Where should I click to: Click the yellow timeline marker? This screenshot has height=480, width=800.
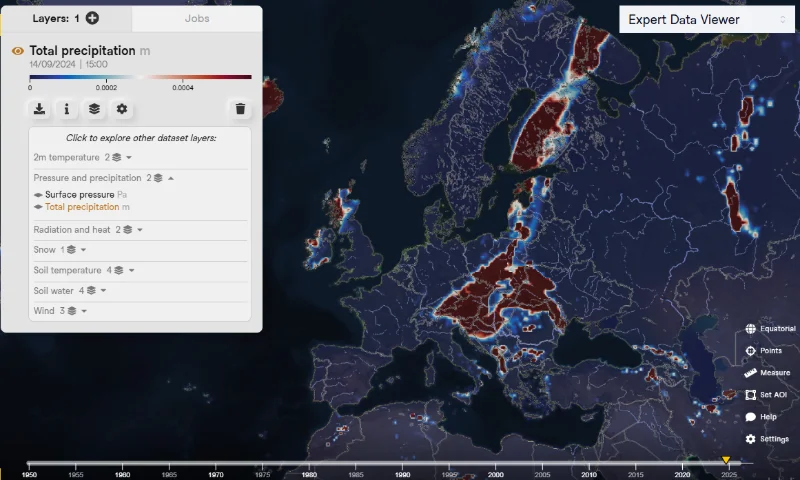[726, 460]
